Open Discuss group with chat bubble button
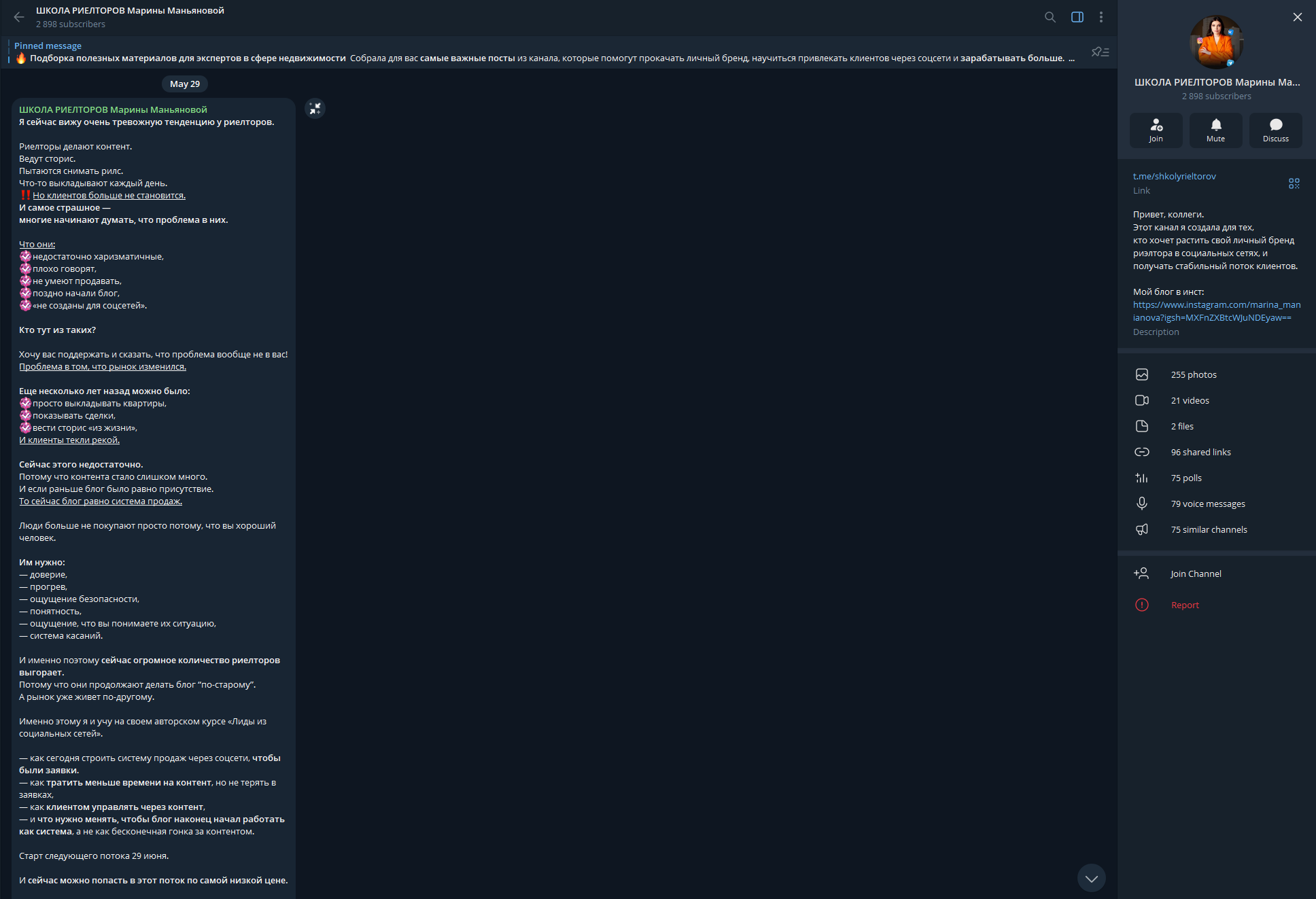This screenshot has height=899, width=1316. [x=1276, y=130]
